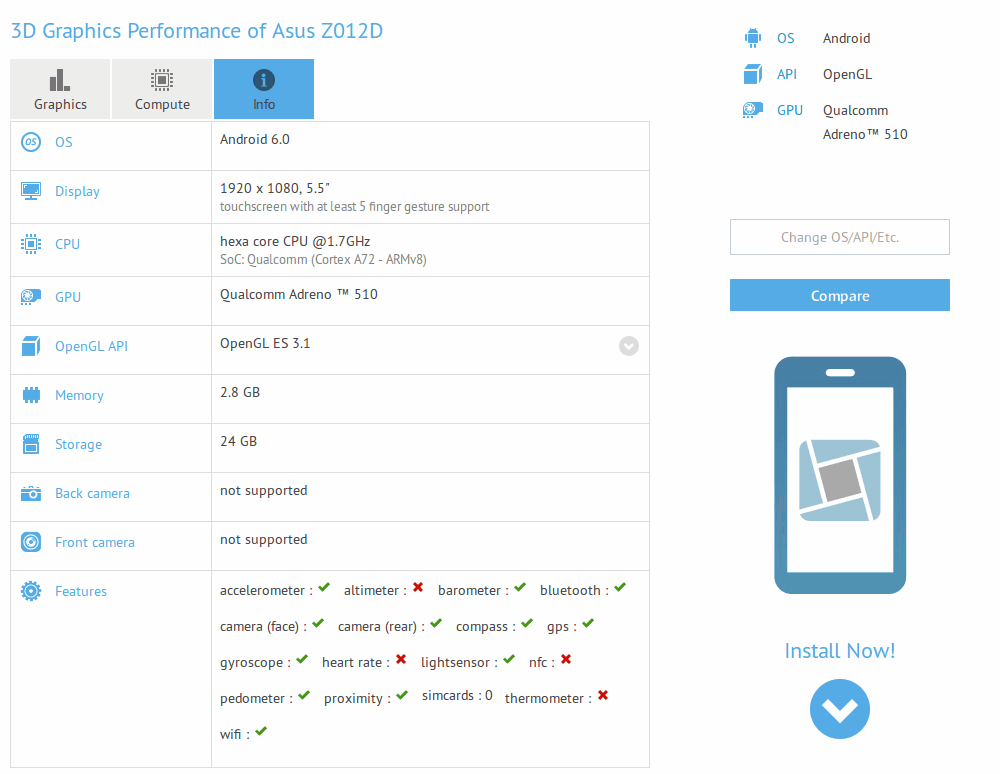
Task: Click the Display monitor icon
Action: 31,191
